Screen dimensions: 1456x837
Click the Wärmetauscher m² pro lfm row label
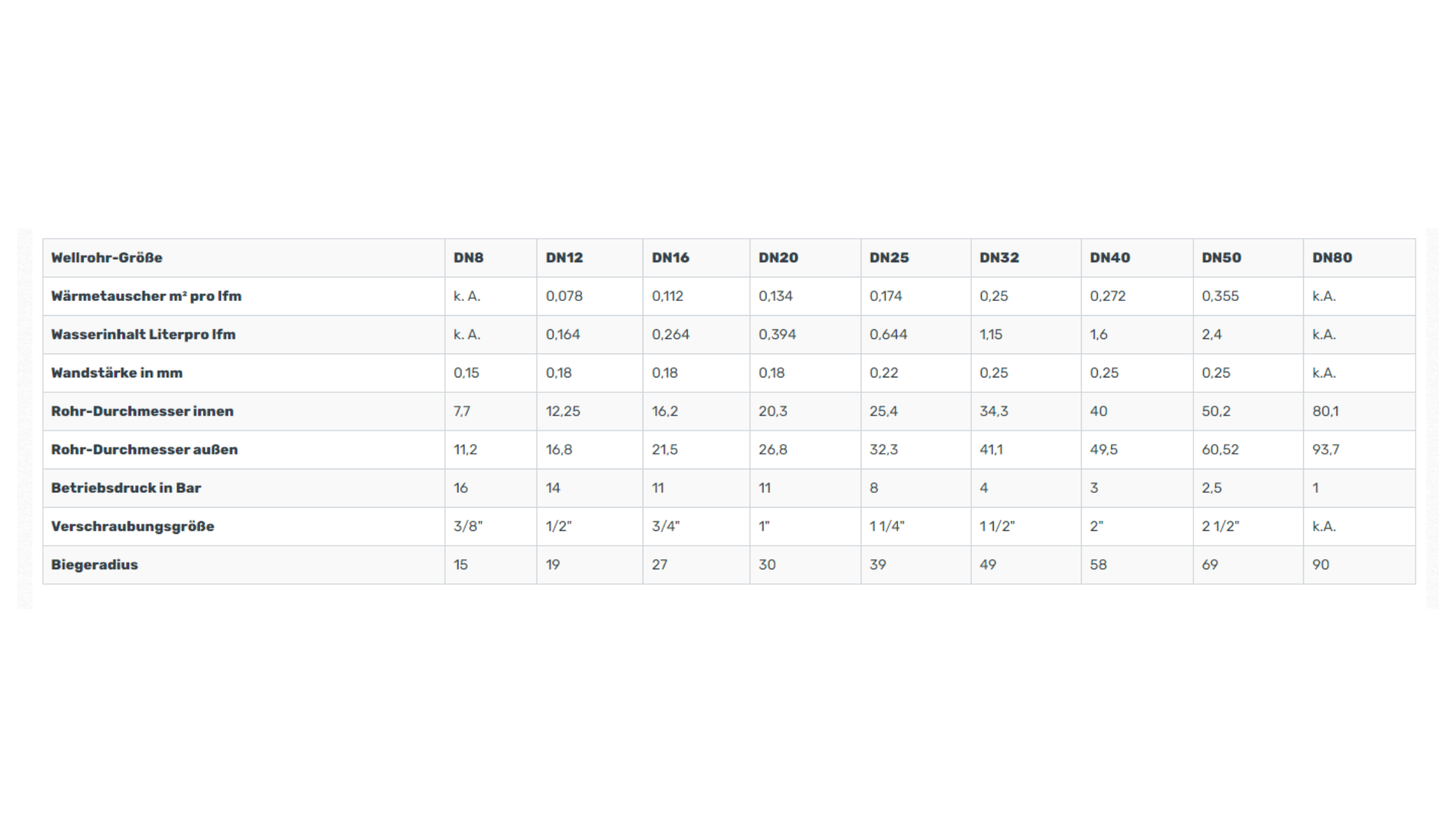click(146, 297)
